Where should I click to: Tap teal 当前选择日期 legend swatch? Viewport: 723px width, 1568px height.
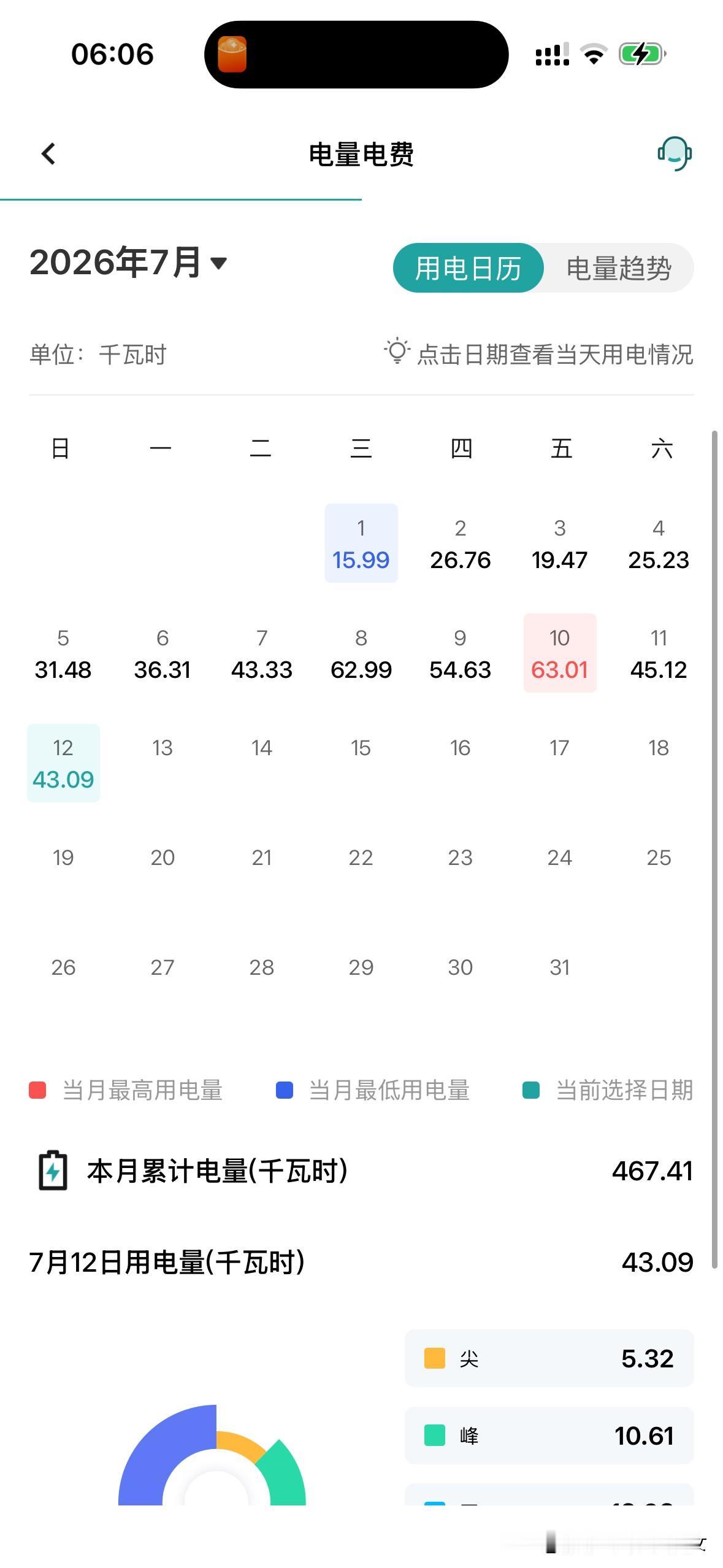[531, 1091]
